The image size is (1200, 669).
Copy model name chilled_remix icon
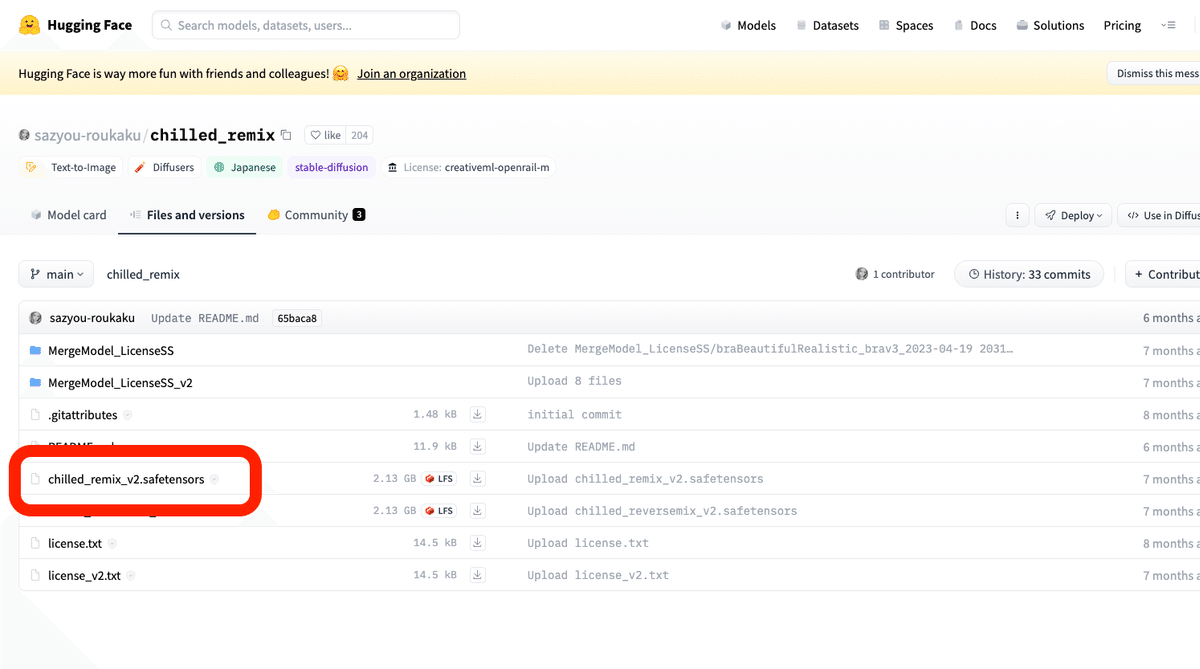tap(286, 135)
